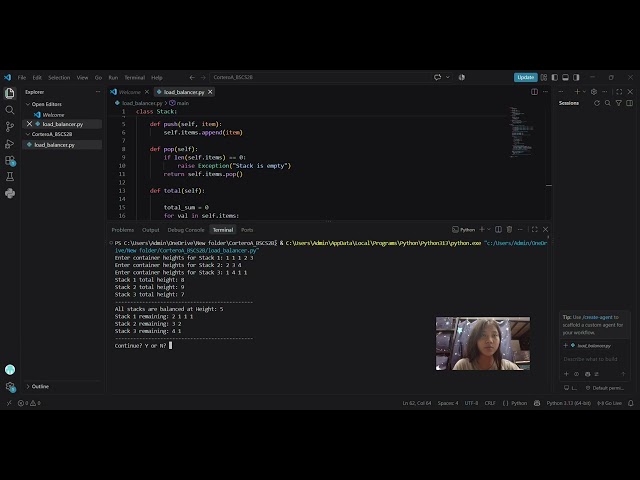Split the editor right

point(534,92)
